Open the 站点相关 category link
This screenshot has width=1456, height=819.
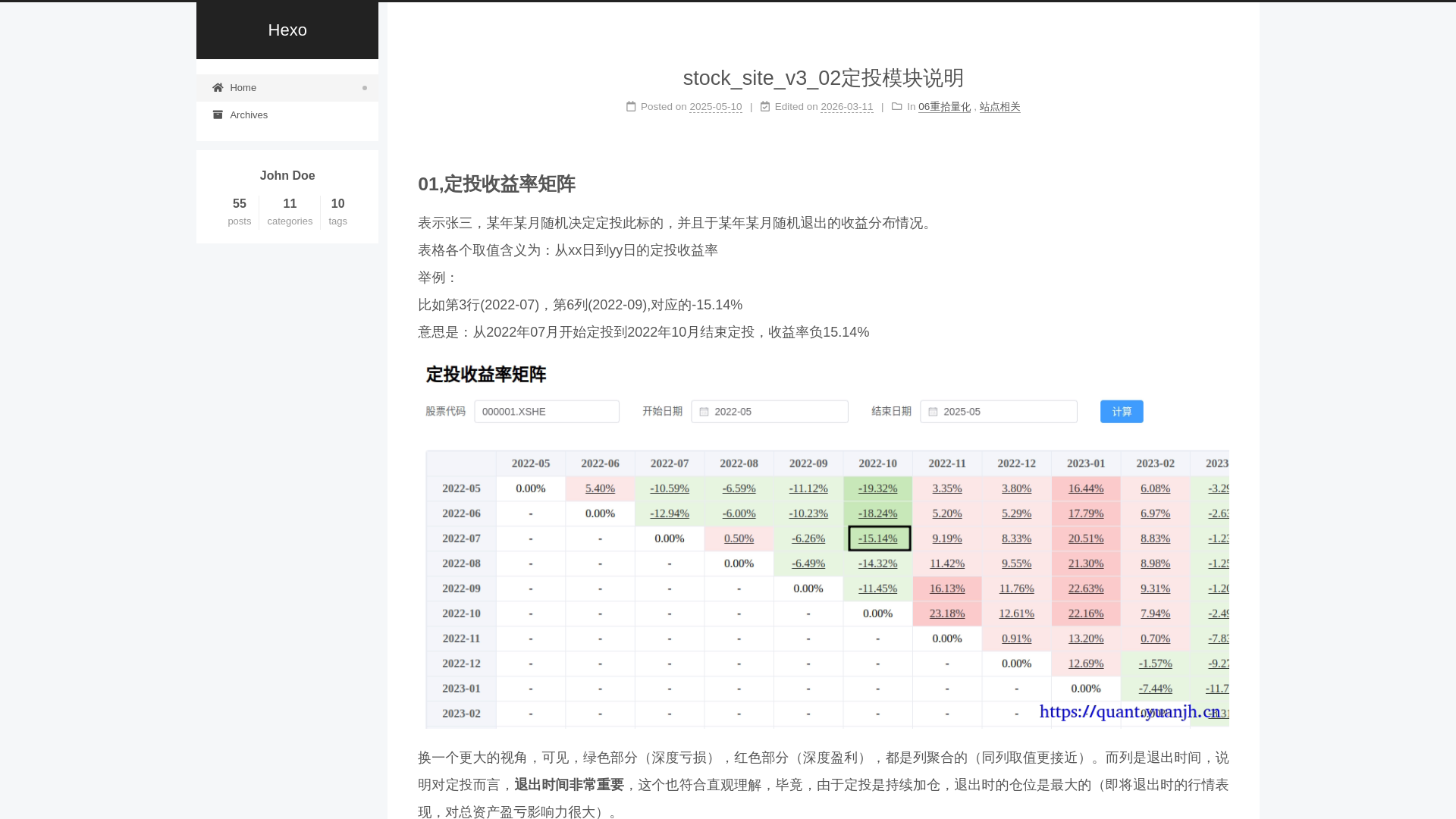(x=999, y=107)
